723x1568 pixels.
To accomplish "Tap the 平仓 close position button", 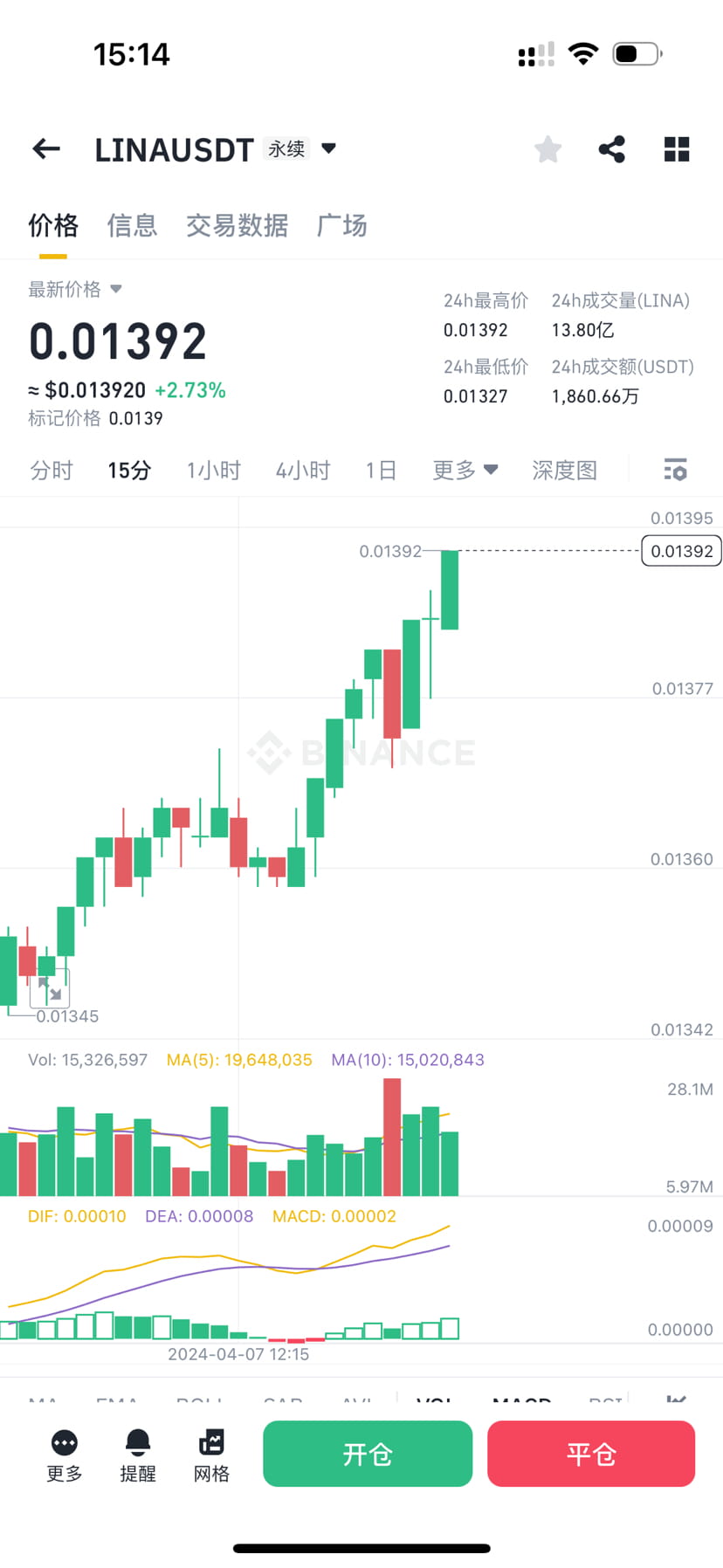I will point(591,1454).
